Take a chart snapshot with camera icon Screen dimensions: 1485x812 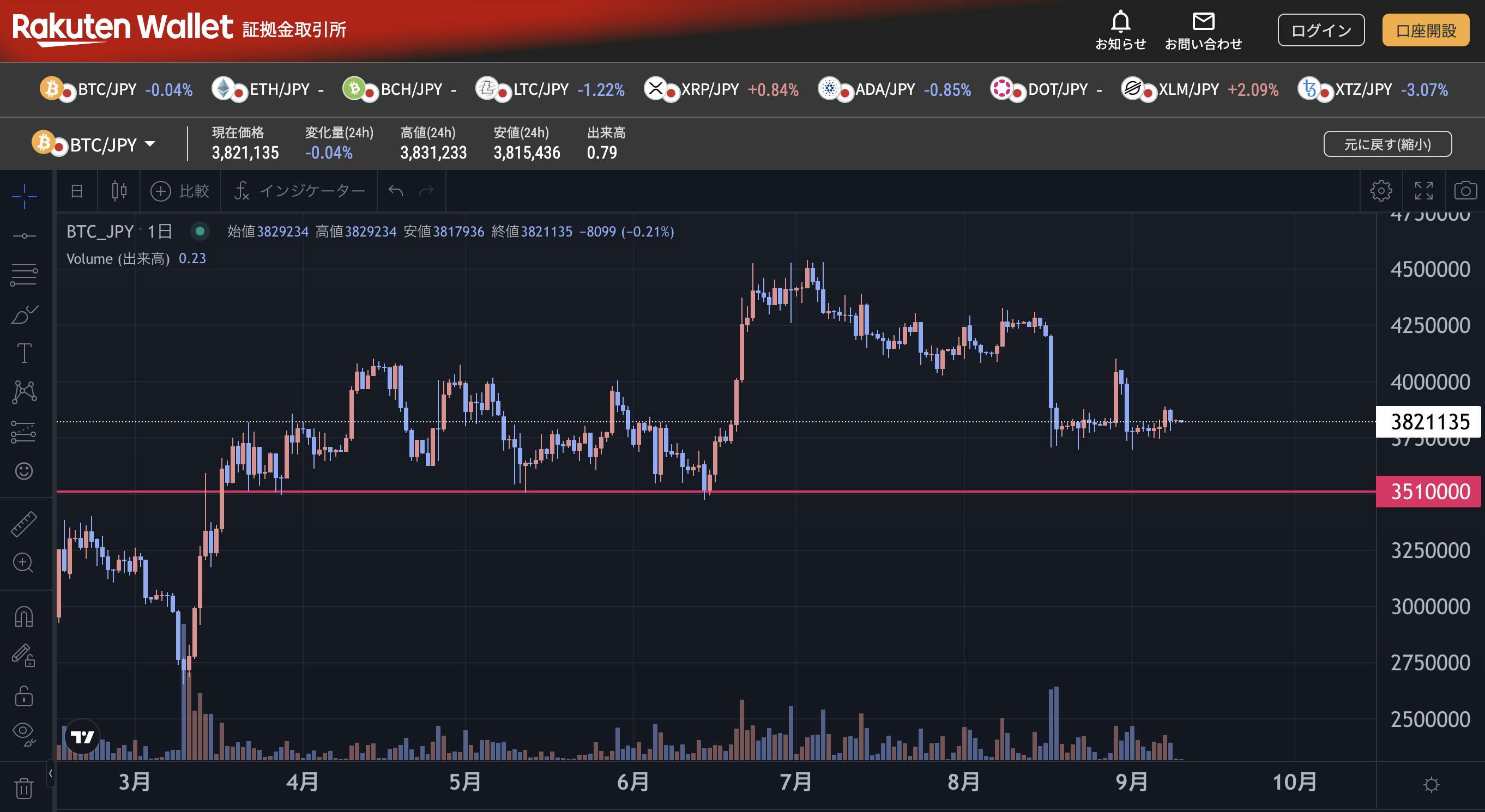(1465, 191)
